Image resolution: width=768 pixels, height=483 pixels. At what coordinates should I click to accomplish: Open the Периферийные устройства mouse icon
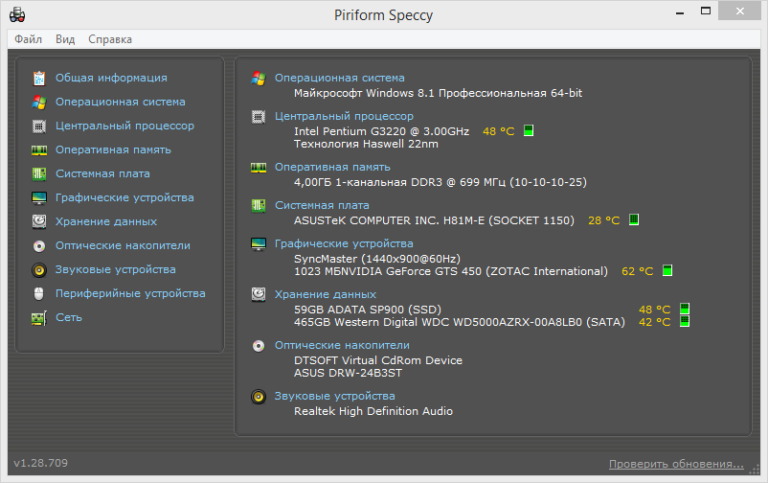click(39, 294)
